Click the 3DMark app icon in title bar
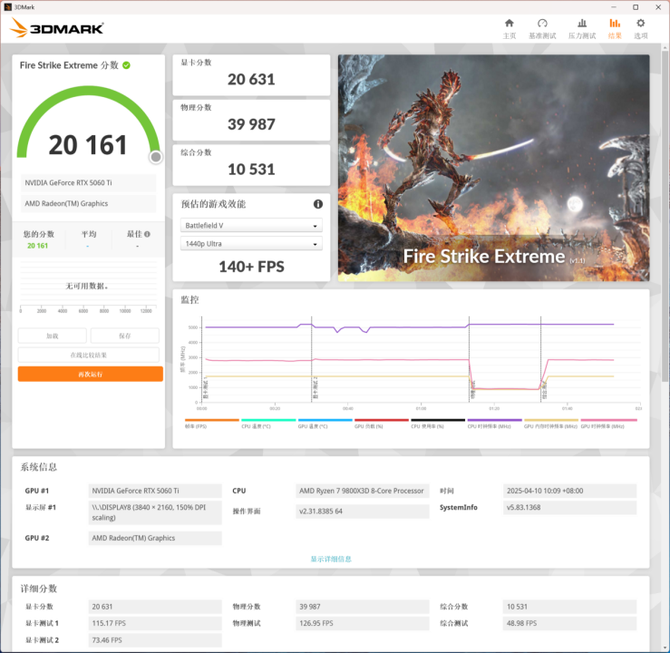This screenshot has width=670, height=653. pyautogui.click(x=7, y=7)
